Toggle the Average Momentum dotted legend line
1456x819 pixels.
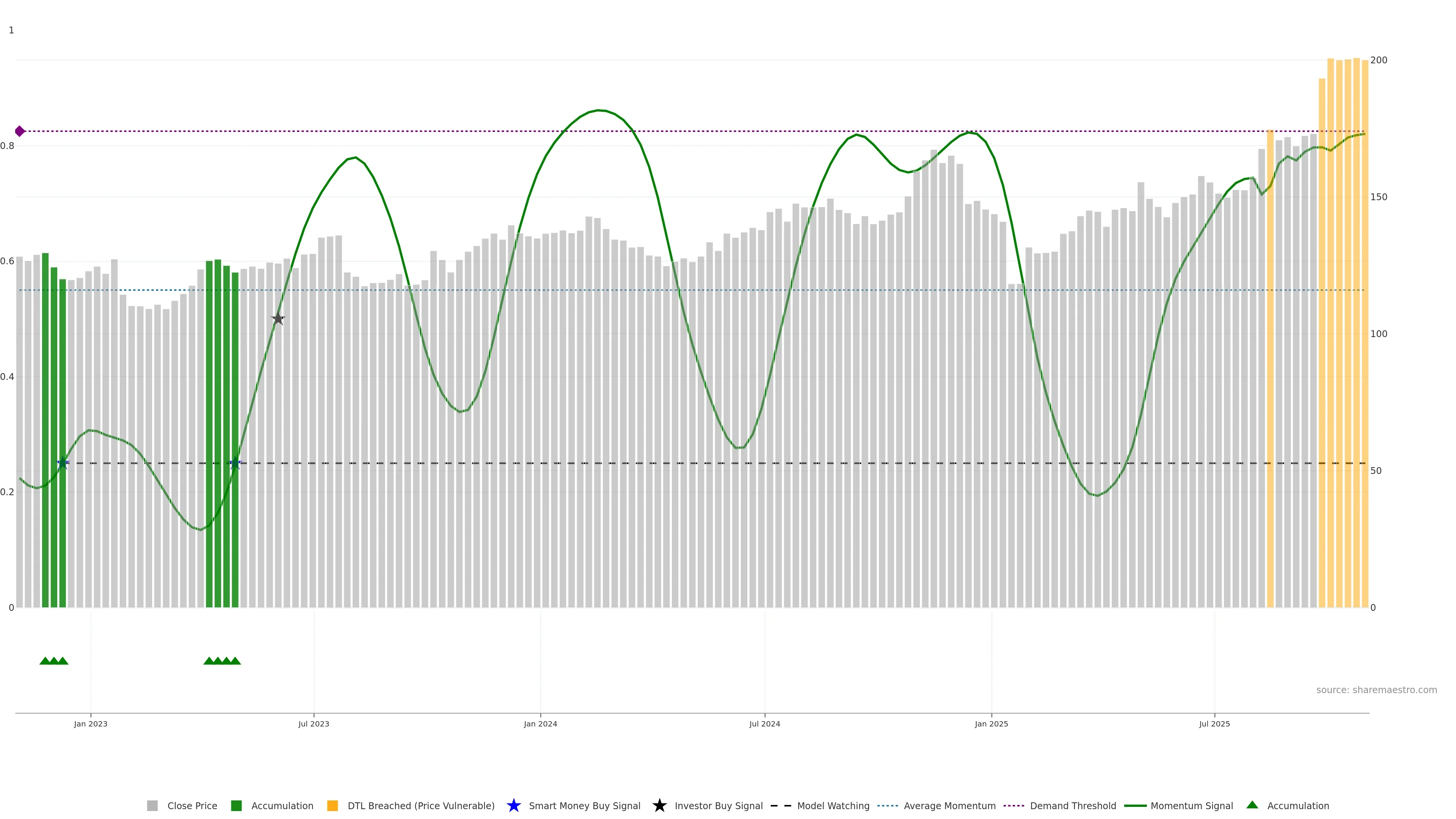tap(887, 805)
